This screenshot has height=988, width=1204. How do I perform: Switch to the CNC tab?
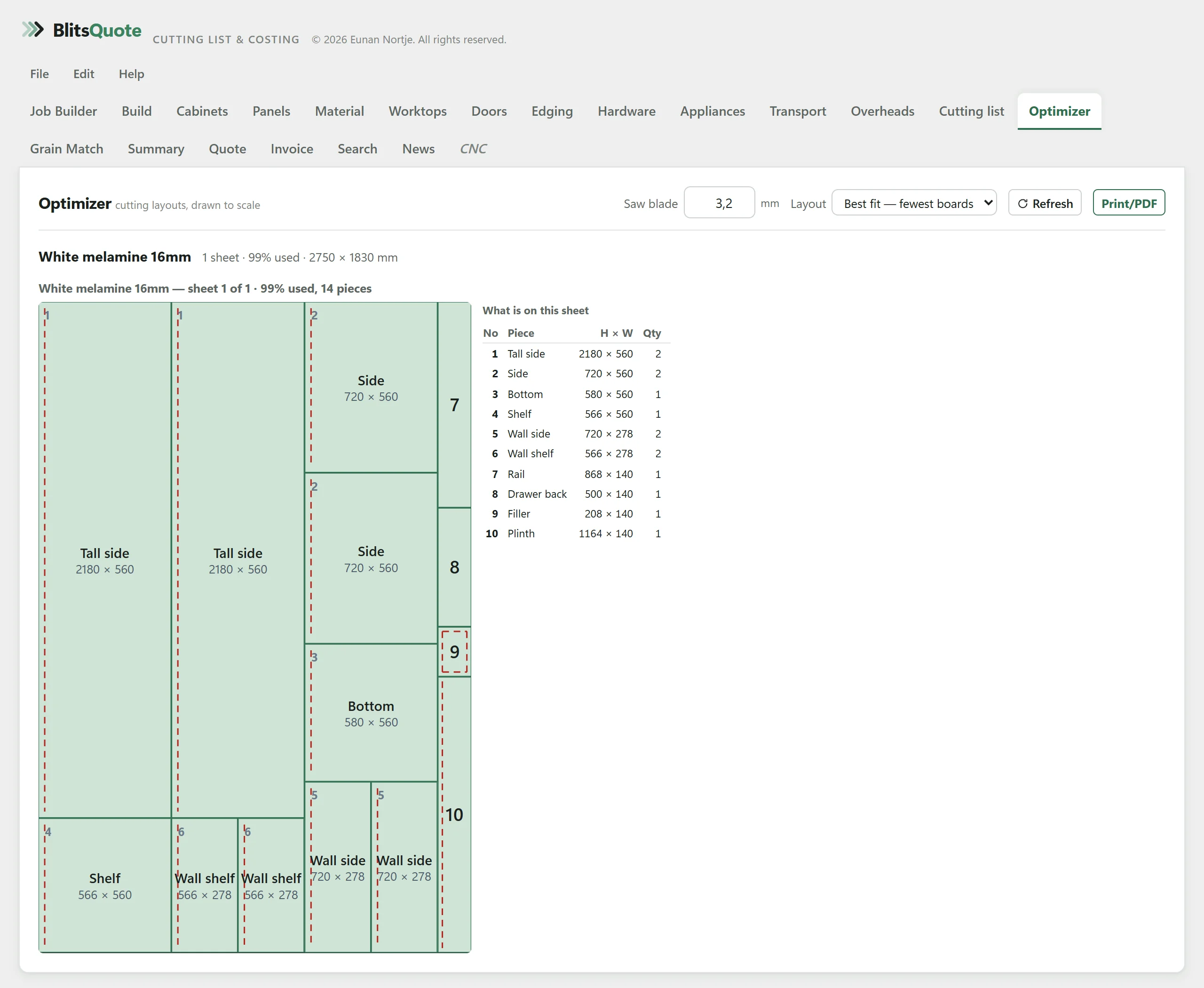point(473,149)
